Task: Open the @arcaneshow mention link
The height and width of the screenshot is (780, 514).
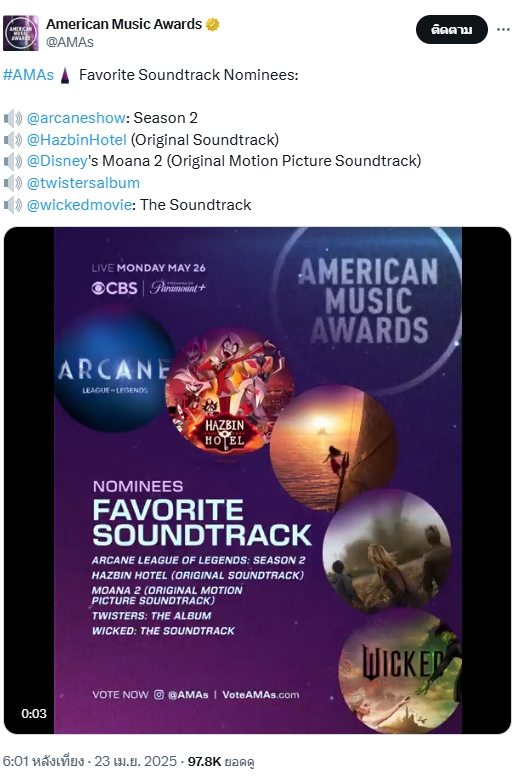Action: 76,118
